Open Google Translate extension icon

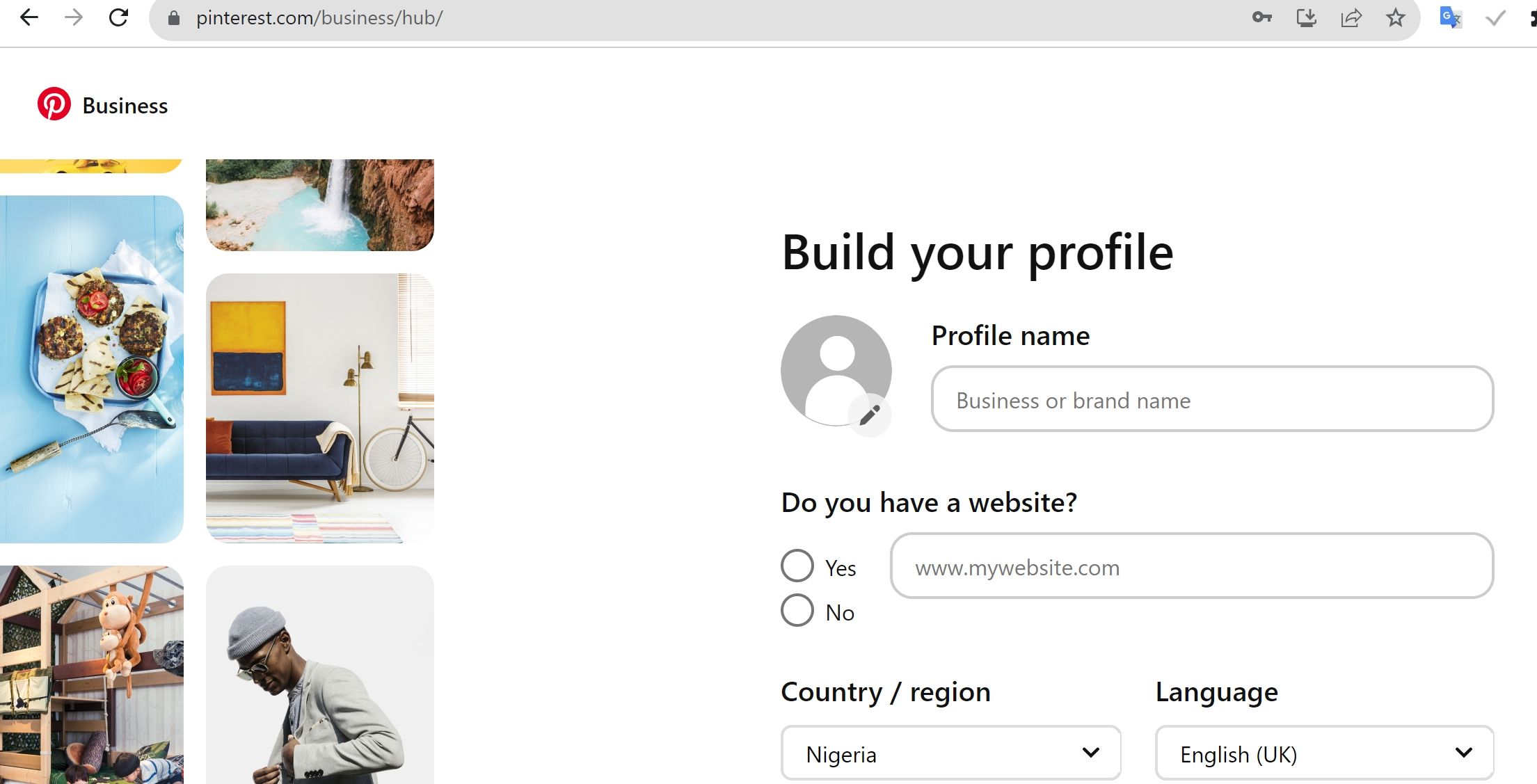click(x=1450, y=17)
